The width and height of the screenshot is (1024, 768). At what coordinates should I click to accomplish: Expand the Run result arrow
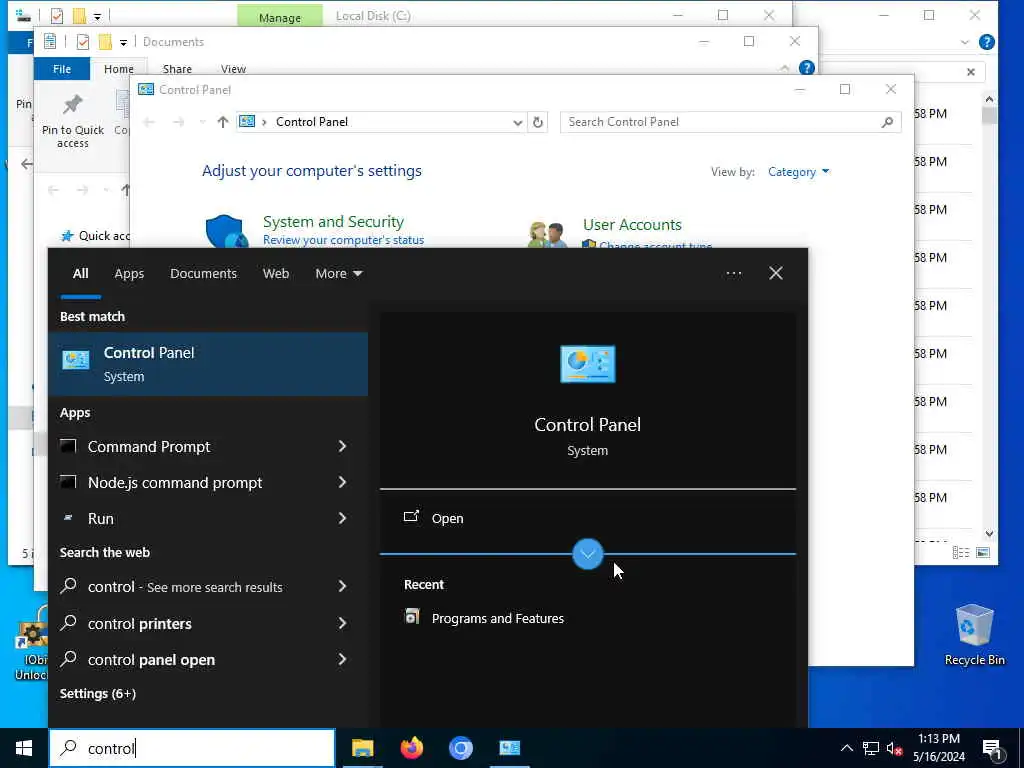(342, 519)
